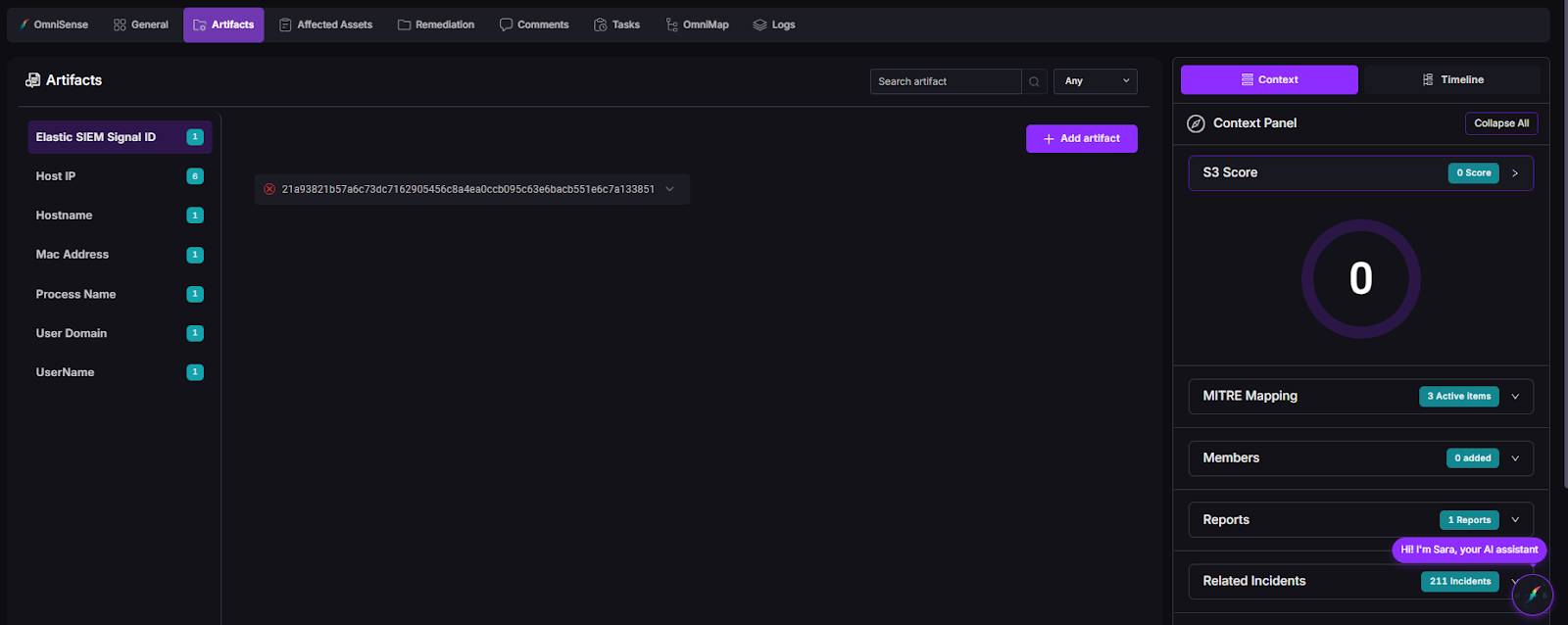Open the Timeline tab
The height and width of the screenshot is (625, 1568).
click(x=1452, y=79)
